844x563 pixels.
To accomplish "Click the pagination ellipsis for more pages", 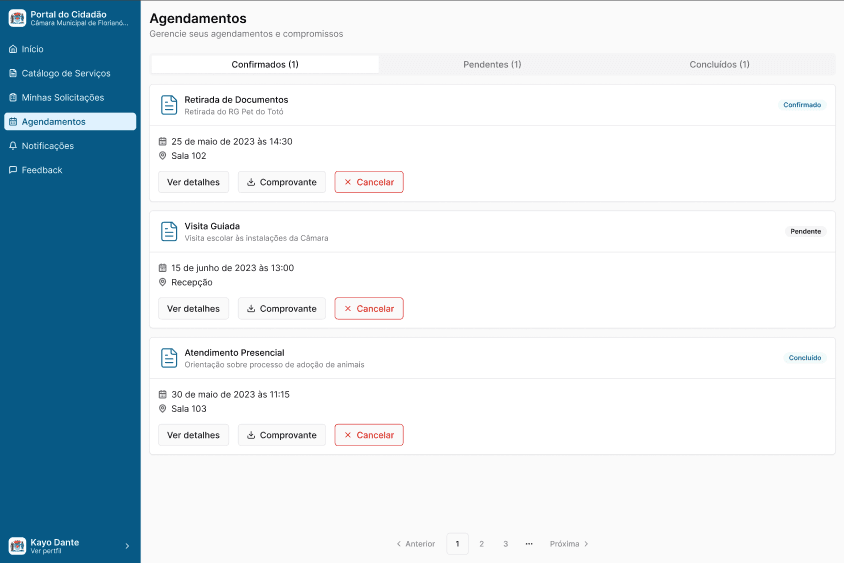I will (529, 544).
